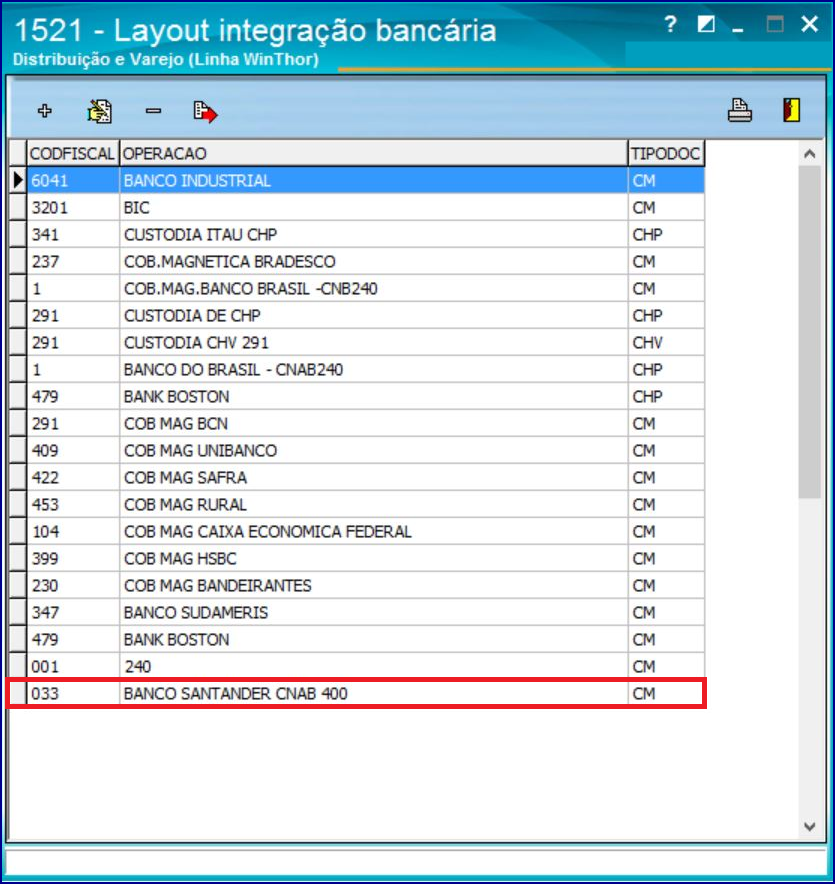Click the contrast square icon in the title bar
The image size is (835, 884).
pos(705,24)
